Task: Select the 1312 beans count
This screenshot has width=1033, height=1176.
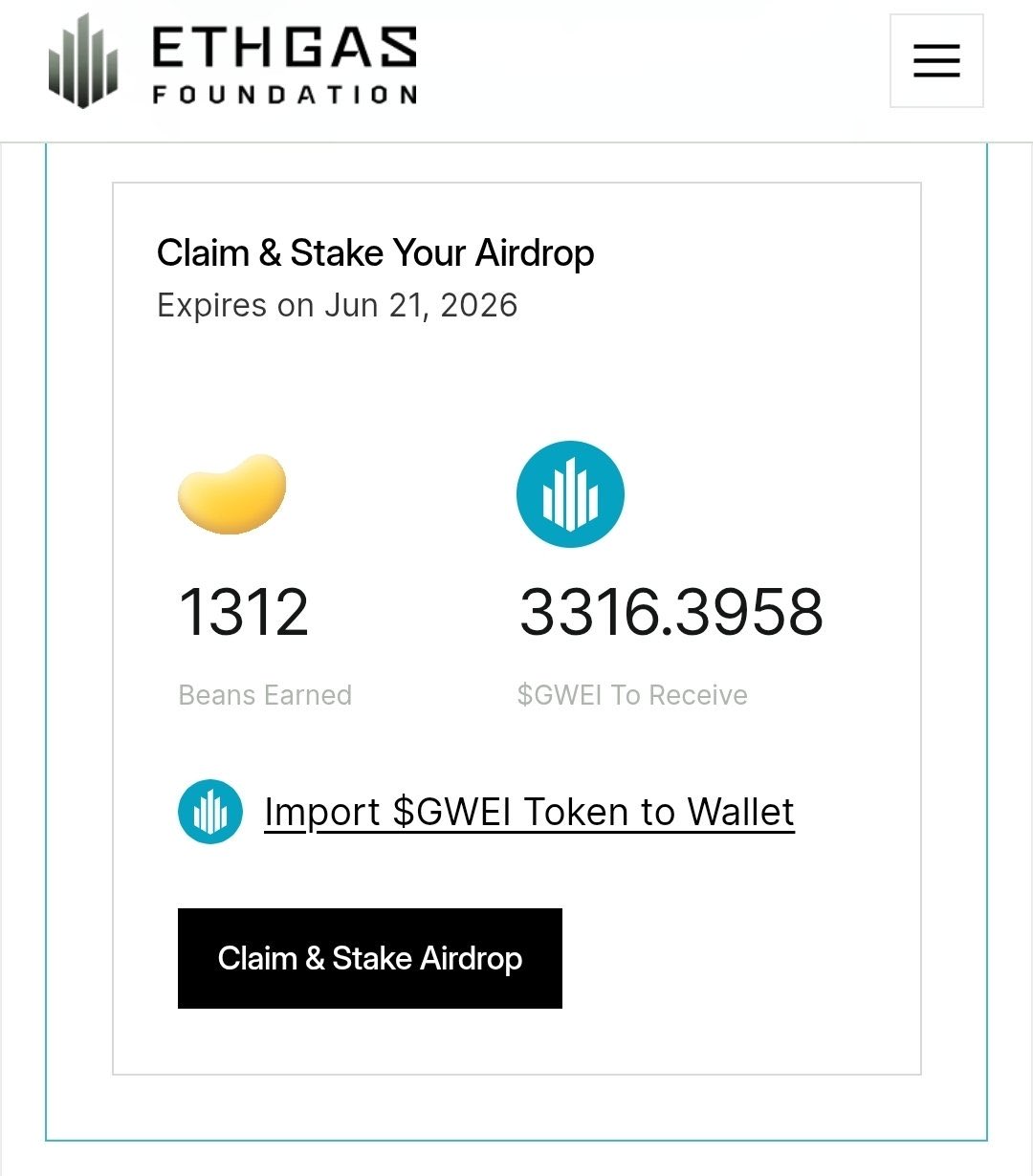Action: click(243, 612)
